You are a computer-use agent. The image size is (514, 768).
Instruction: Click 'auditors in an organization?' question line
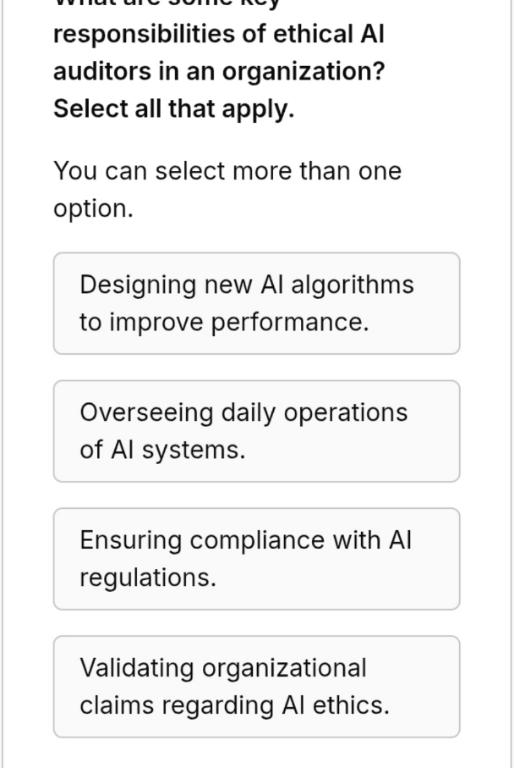click(219, 72)
